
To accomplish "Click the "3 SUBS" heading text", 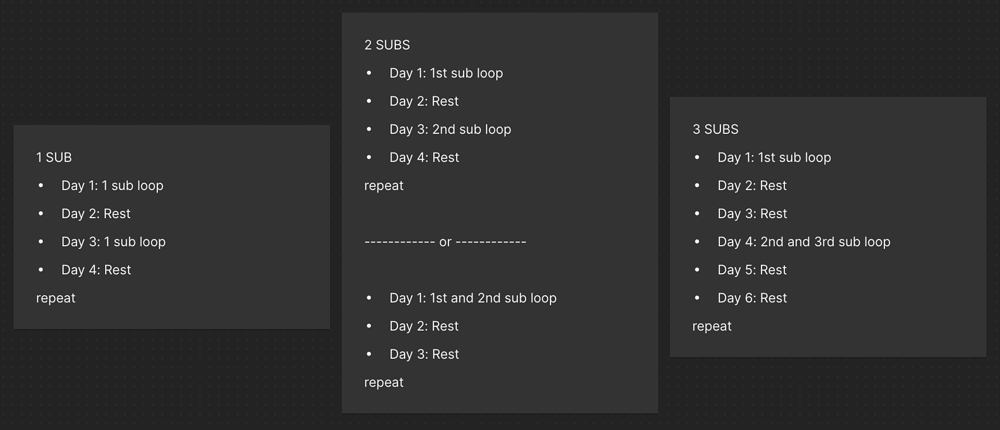I will [716, 130].
